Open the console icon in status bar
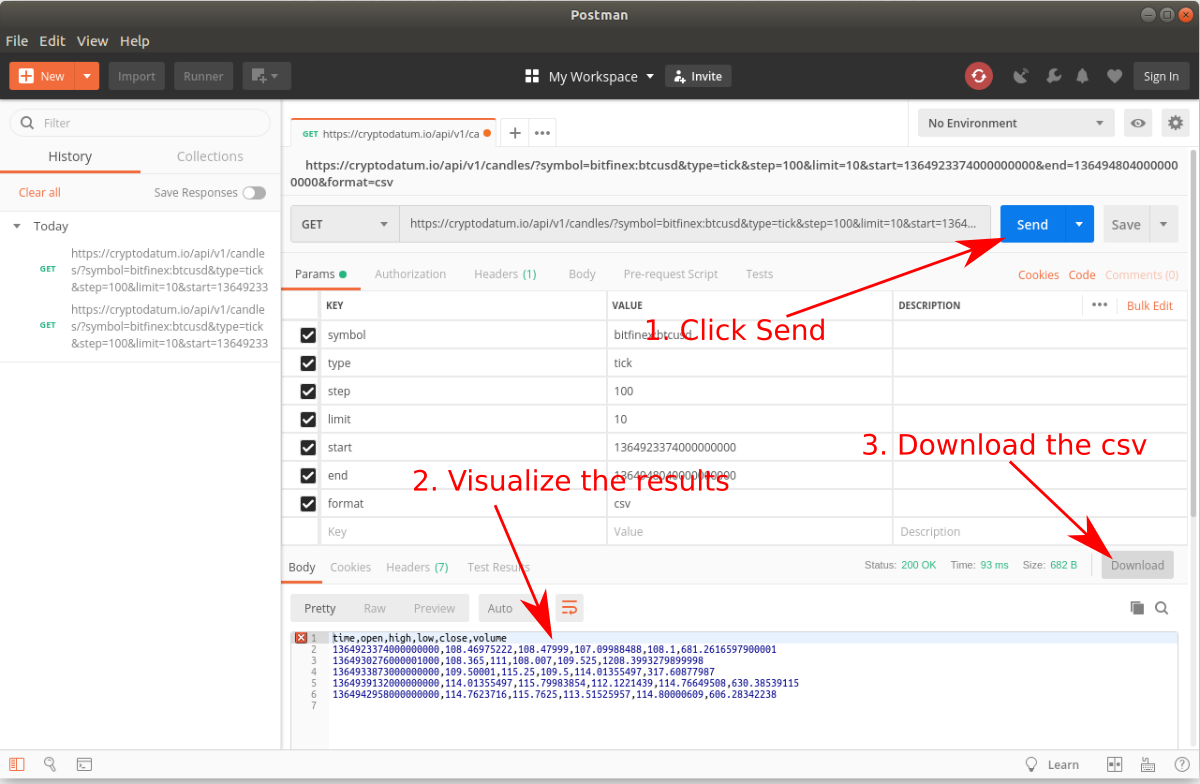This screenshot has height=784, width=1200. point(85,765)
